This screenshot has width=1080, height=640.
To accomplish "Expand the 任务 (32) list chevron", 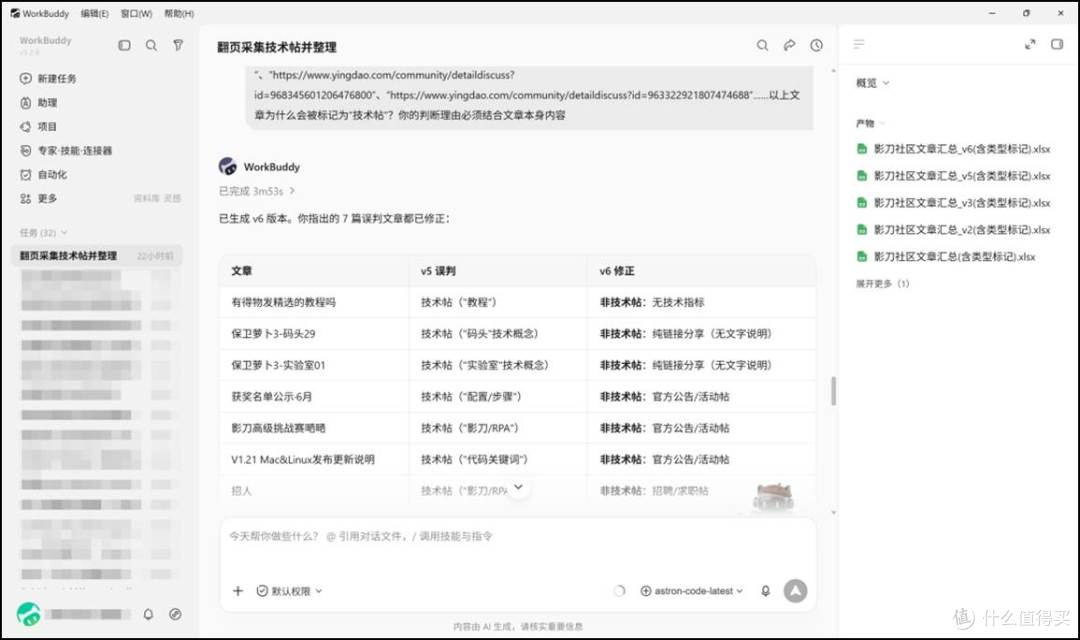I will [x=64, y=233].
